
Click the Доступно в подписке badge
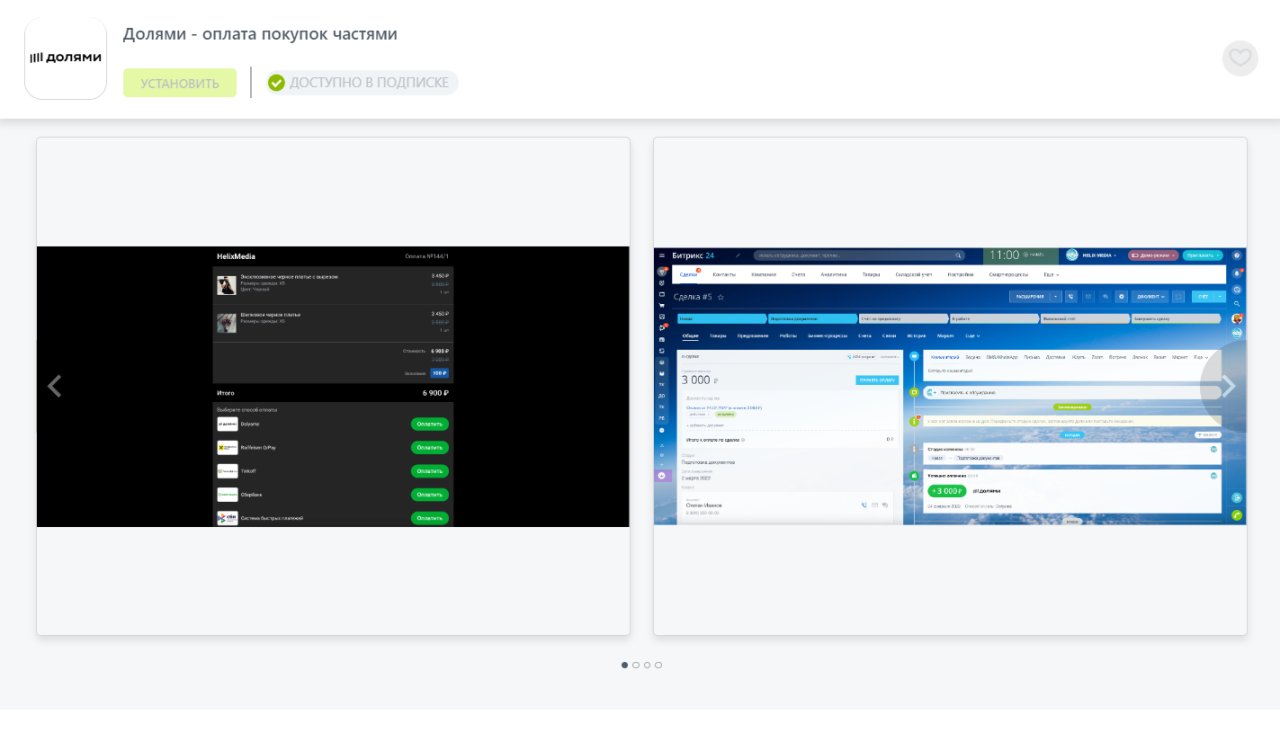(x=362, y=83)
